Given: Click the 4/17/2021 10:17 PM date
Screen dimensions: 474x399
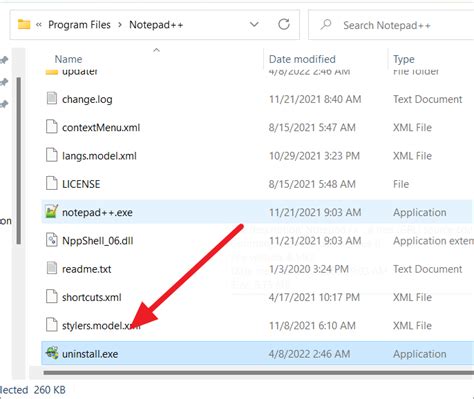Looking at the screenshot, I should pos(314,297).
